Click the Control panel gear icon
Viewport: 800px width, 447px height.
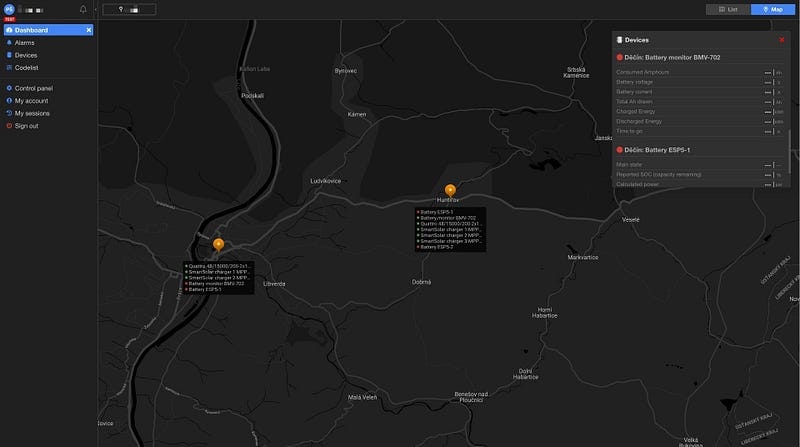9,88
